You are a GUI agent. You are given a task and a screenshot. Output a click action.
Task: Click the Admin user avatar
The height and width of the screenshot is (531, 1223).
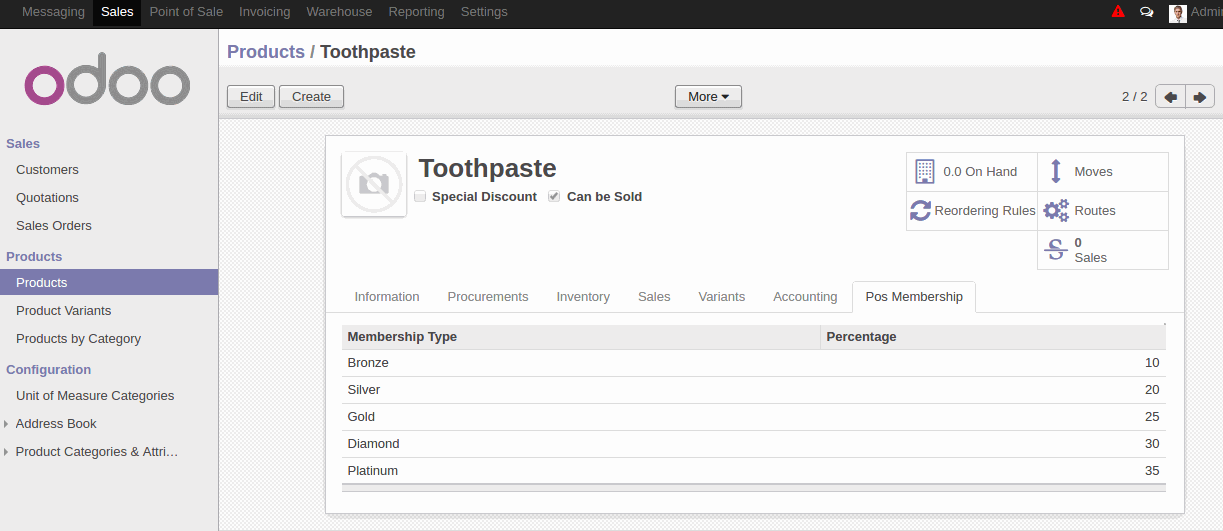[1178, 13]
